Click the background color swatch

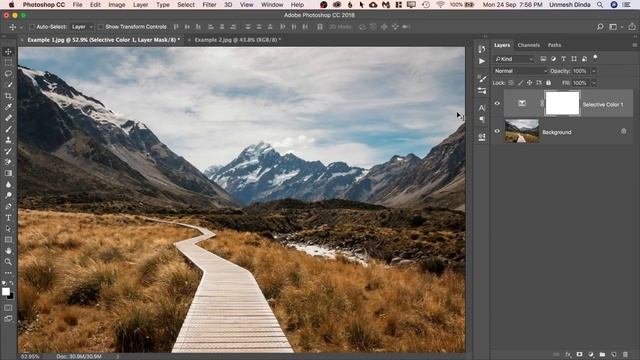(x=11, y=296)
